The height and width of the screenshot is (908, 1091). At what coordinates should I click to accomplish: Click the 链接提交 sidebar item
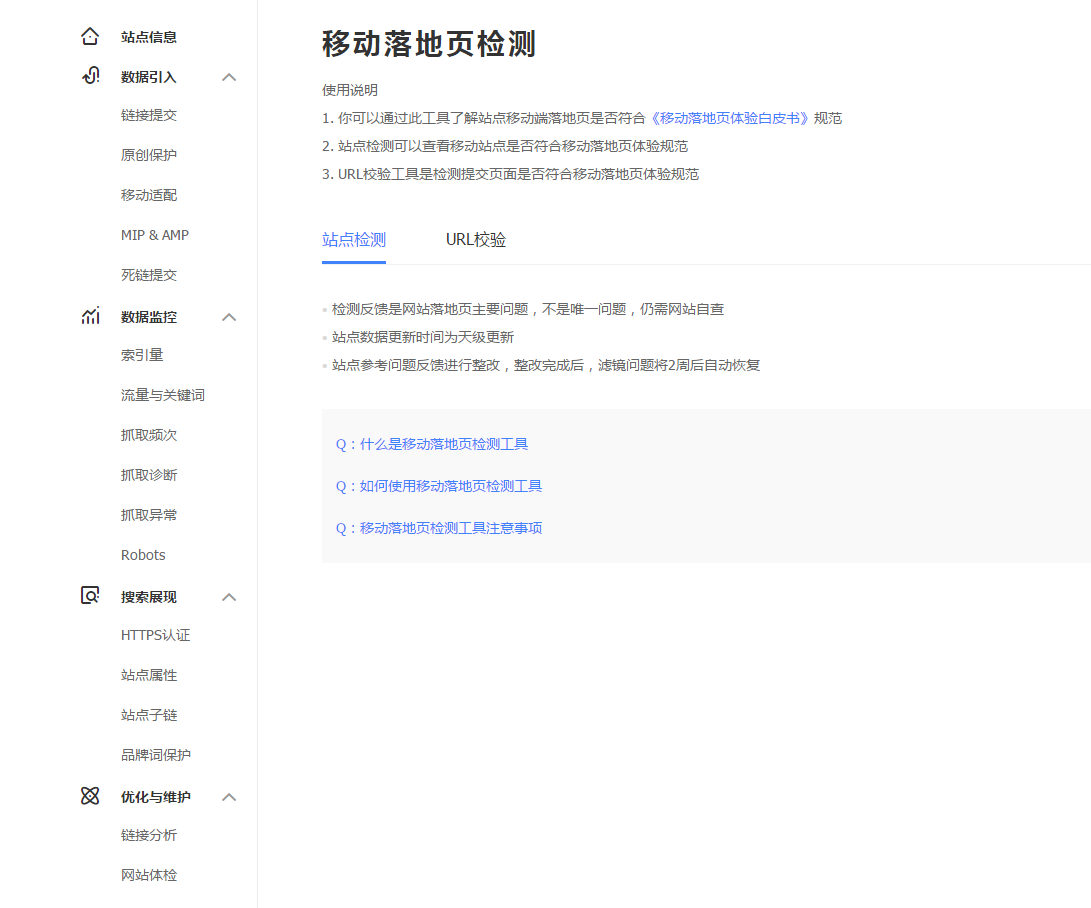click(147, 114)
